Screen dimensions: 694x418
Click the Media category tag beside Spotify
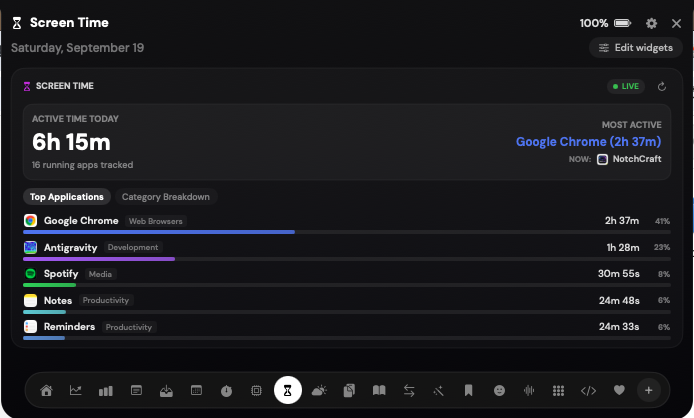(x=100, y=274)
